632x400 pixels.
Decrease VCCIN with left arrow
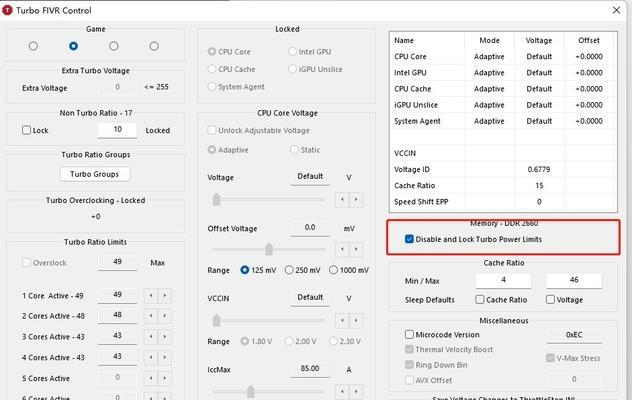coord(342,321)
